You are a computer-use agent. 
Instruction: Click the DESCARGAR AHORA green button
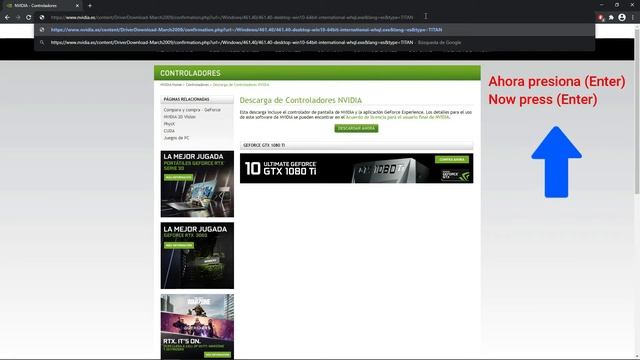[x=356, y=128]
